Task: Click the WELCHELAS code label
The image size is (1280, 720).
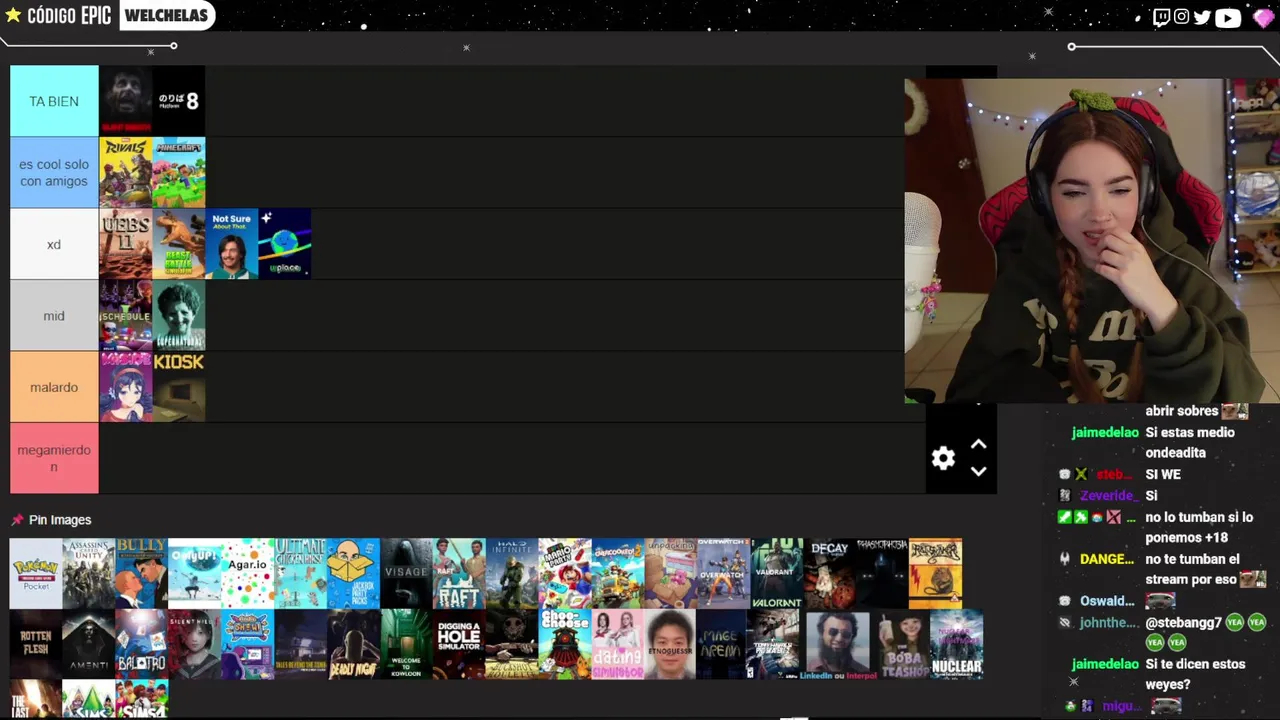Action: click(167, 15)
